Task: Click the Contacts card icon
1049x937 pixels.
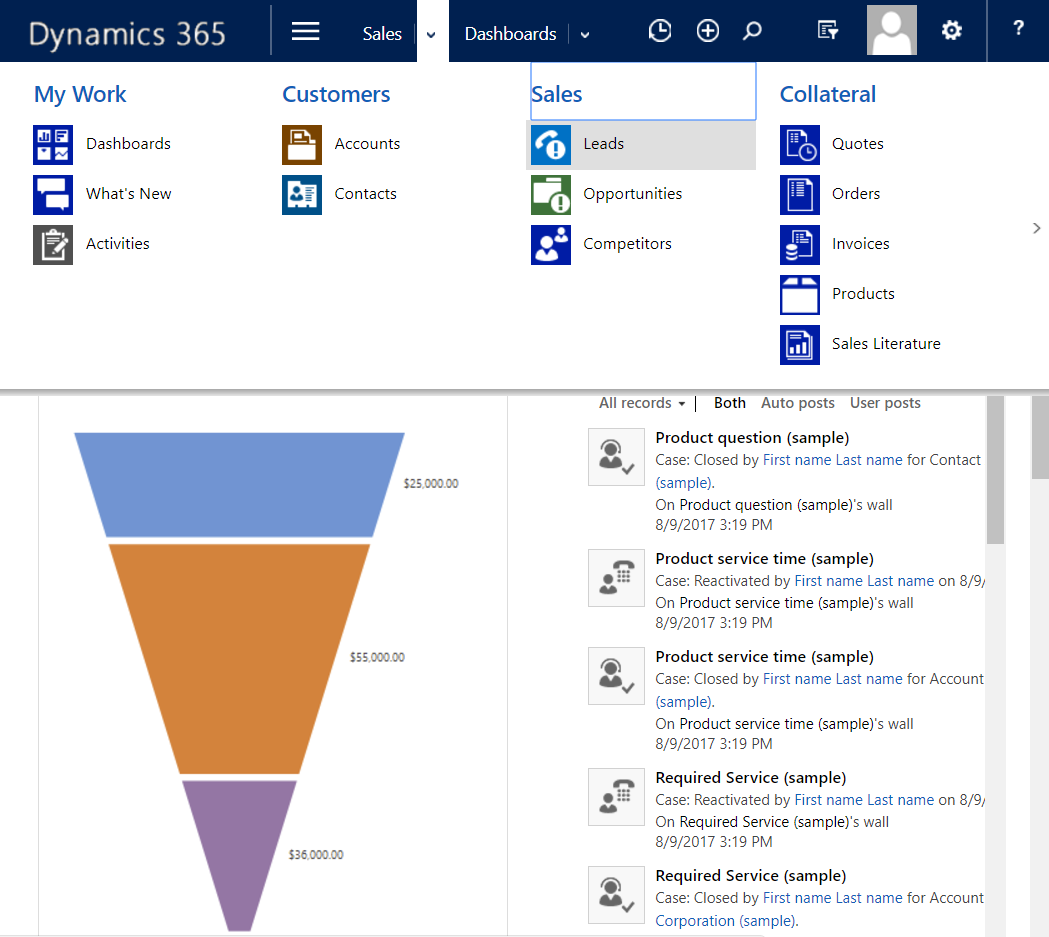Action: [x=302, y=195]
